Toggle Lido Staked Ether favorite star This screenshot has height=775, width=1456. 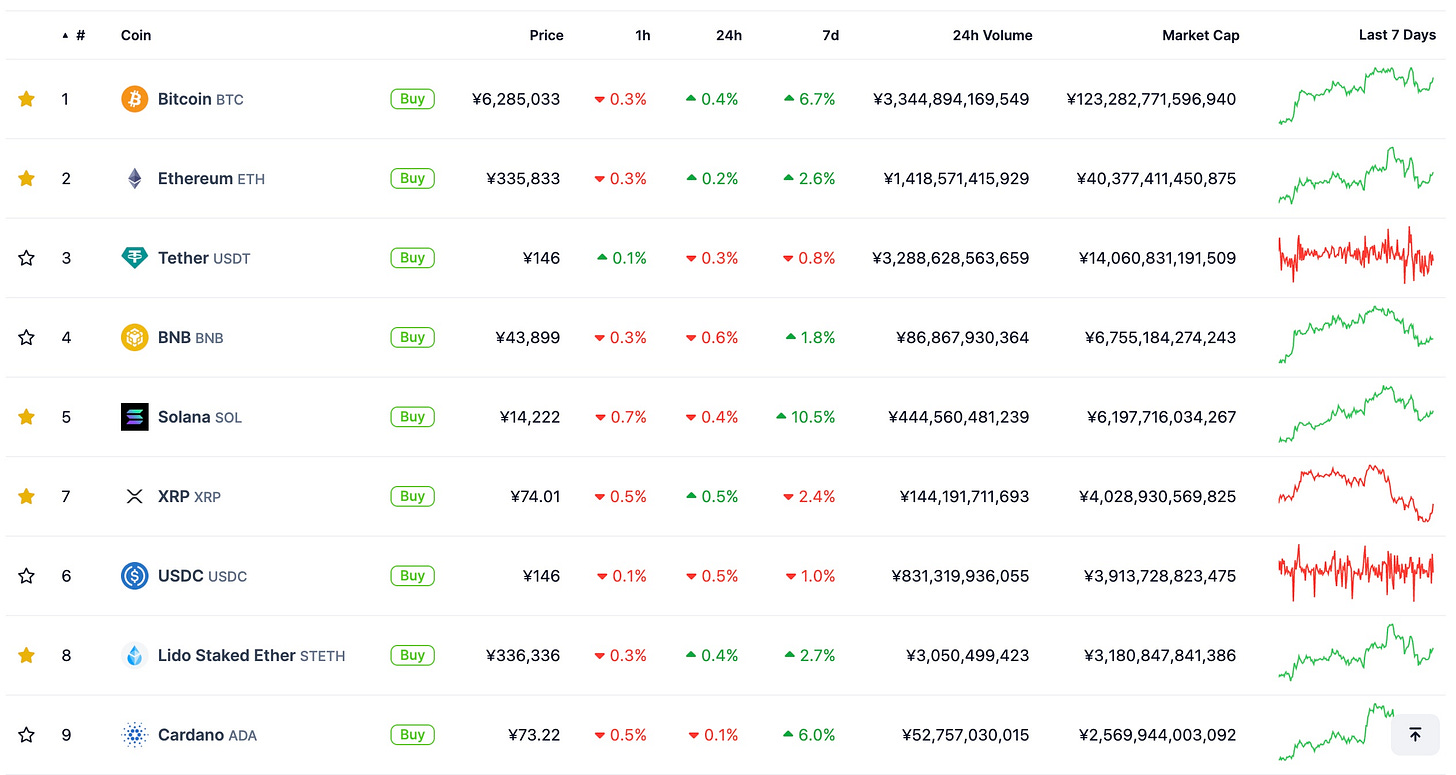(x=27, y=655)
